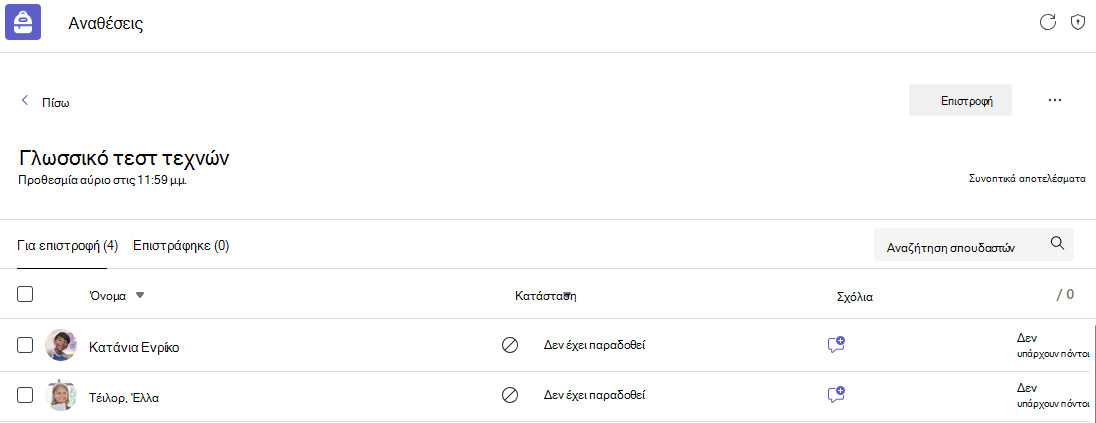Open the Συνοπτικά αποτελέσματα link

pyautogui.click(x=1027, y=178)
